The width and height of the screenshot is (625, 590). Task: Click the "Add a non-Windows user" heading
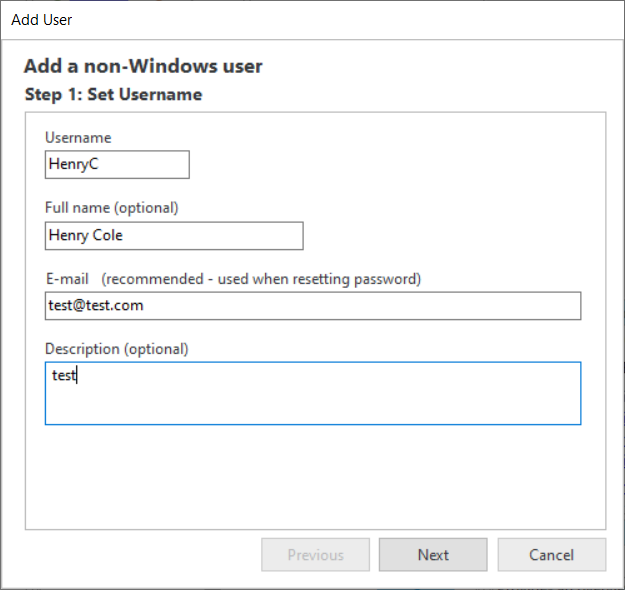(143, 66)
